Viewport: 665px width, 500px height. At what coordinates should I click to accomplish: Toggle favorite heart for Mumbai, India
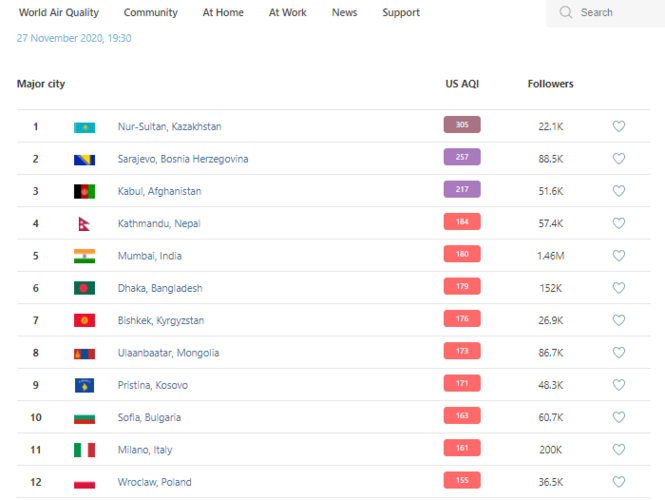619,256
